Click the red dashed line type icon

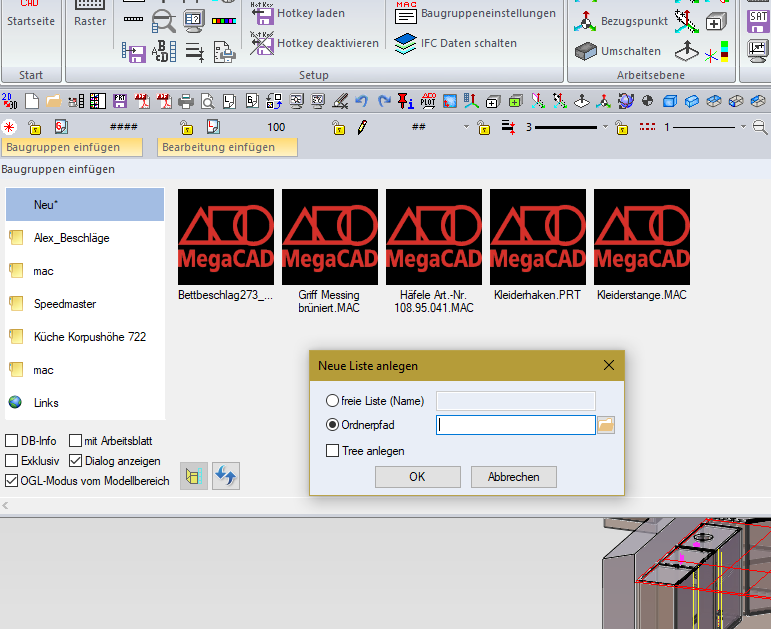pos(647,127)
